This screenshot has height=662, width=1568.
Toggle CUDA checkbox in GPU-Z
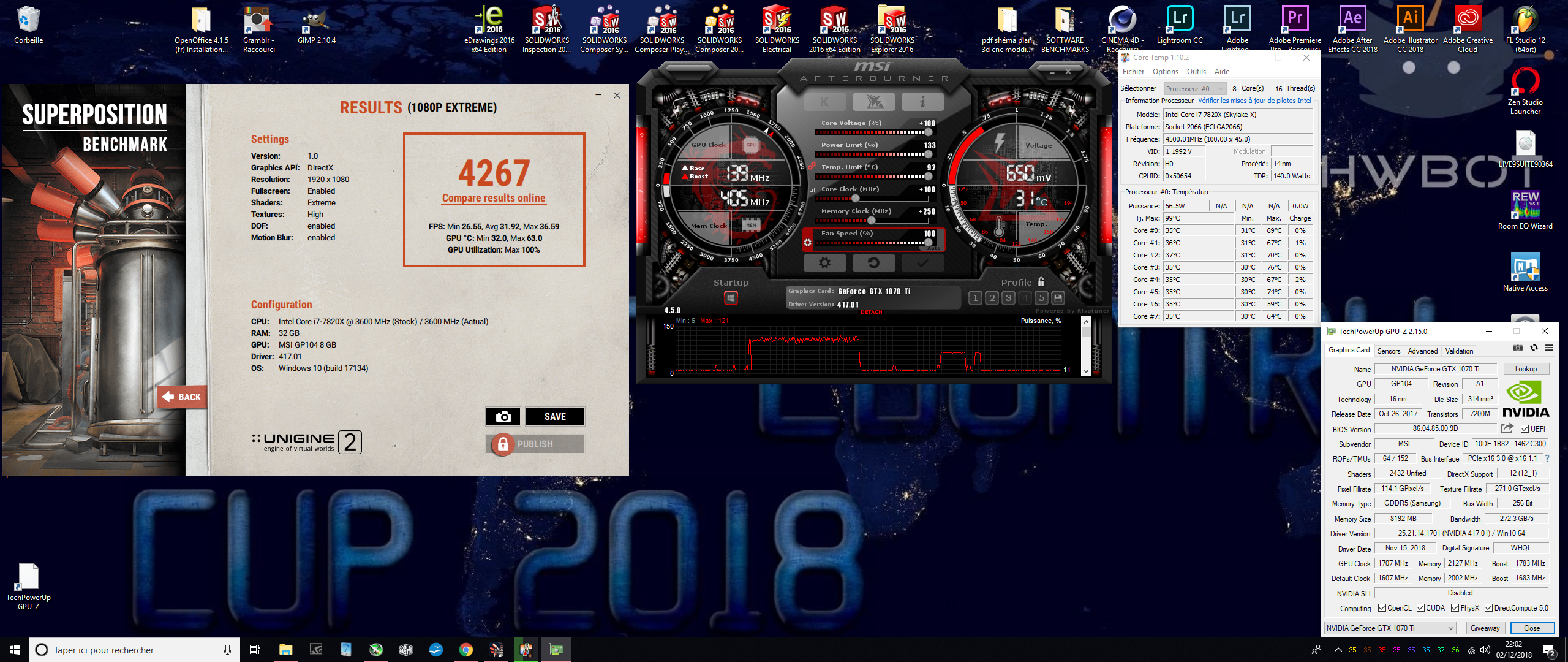(x=1420, y=608)
